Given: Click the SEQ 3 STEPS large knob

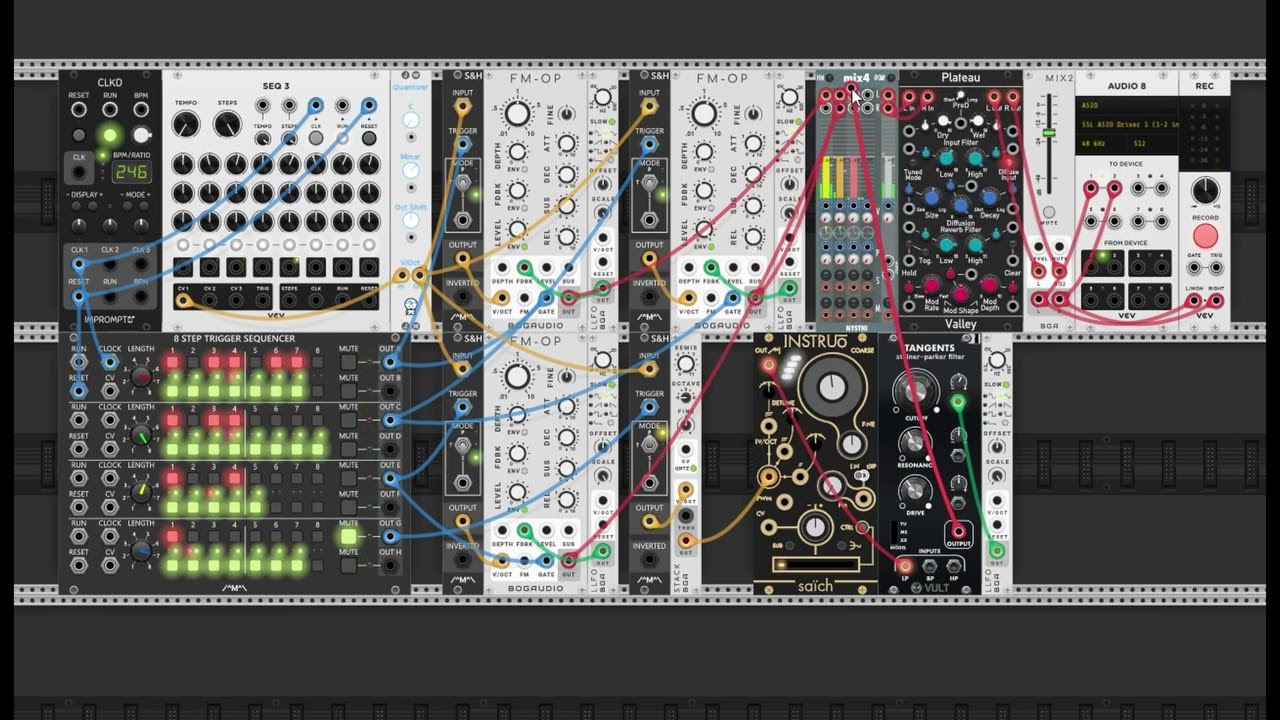Looking at the screenshot, I should point(227,124).
